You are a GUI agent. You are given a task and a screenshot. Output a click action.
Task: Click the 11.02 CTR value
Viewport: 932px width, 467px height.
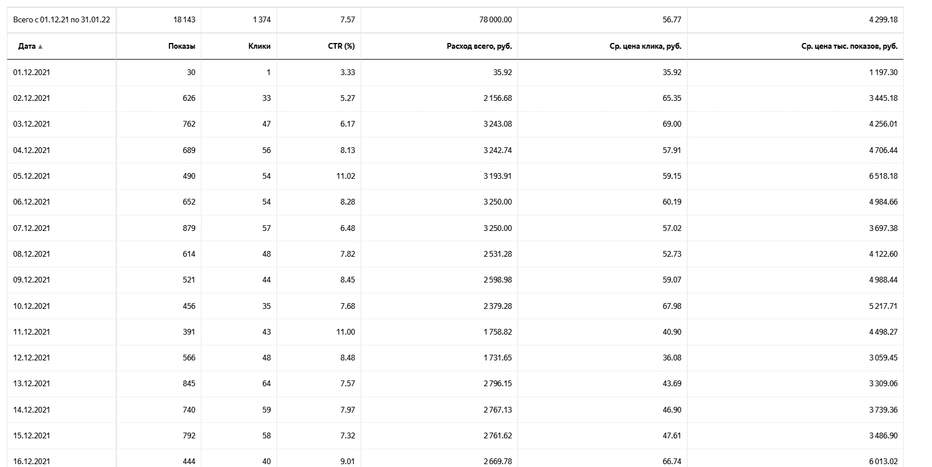(346, 176)
